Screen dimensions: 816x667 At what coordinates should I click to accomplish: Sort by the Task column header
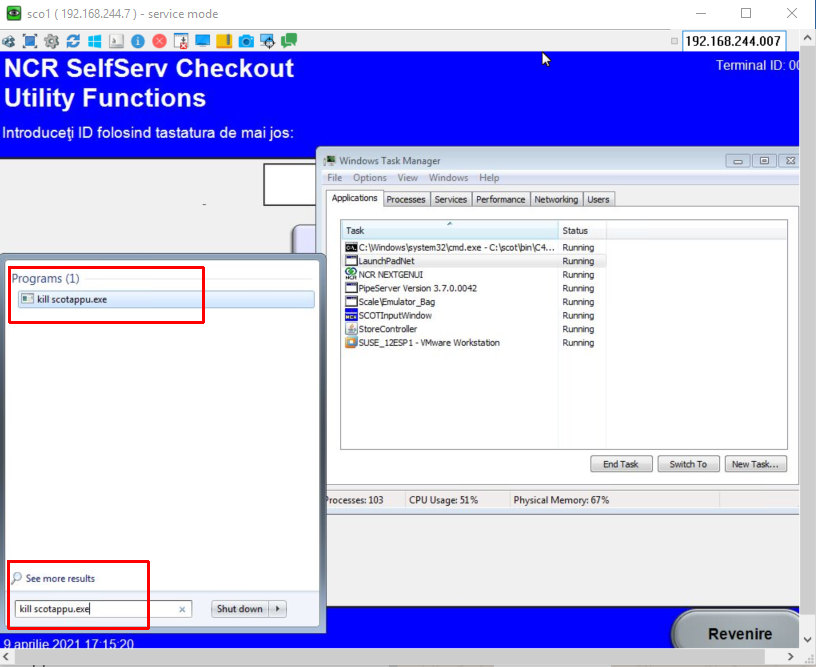(450, 230)
